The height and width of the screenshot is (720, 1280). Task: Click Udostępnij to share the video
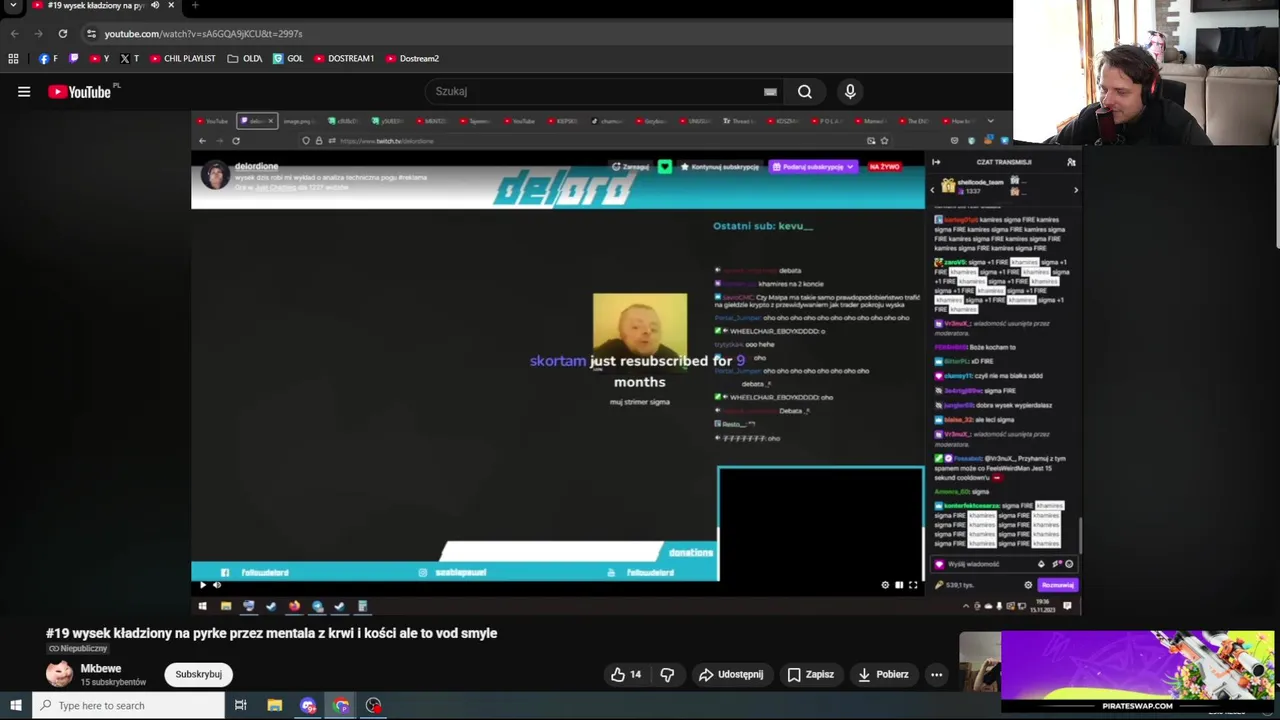(x=731, y=674)
